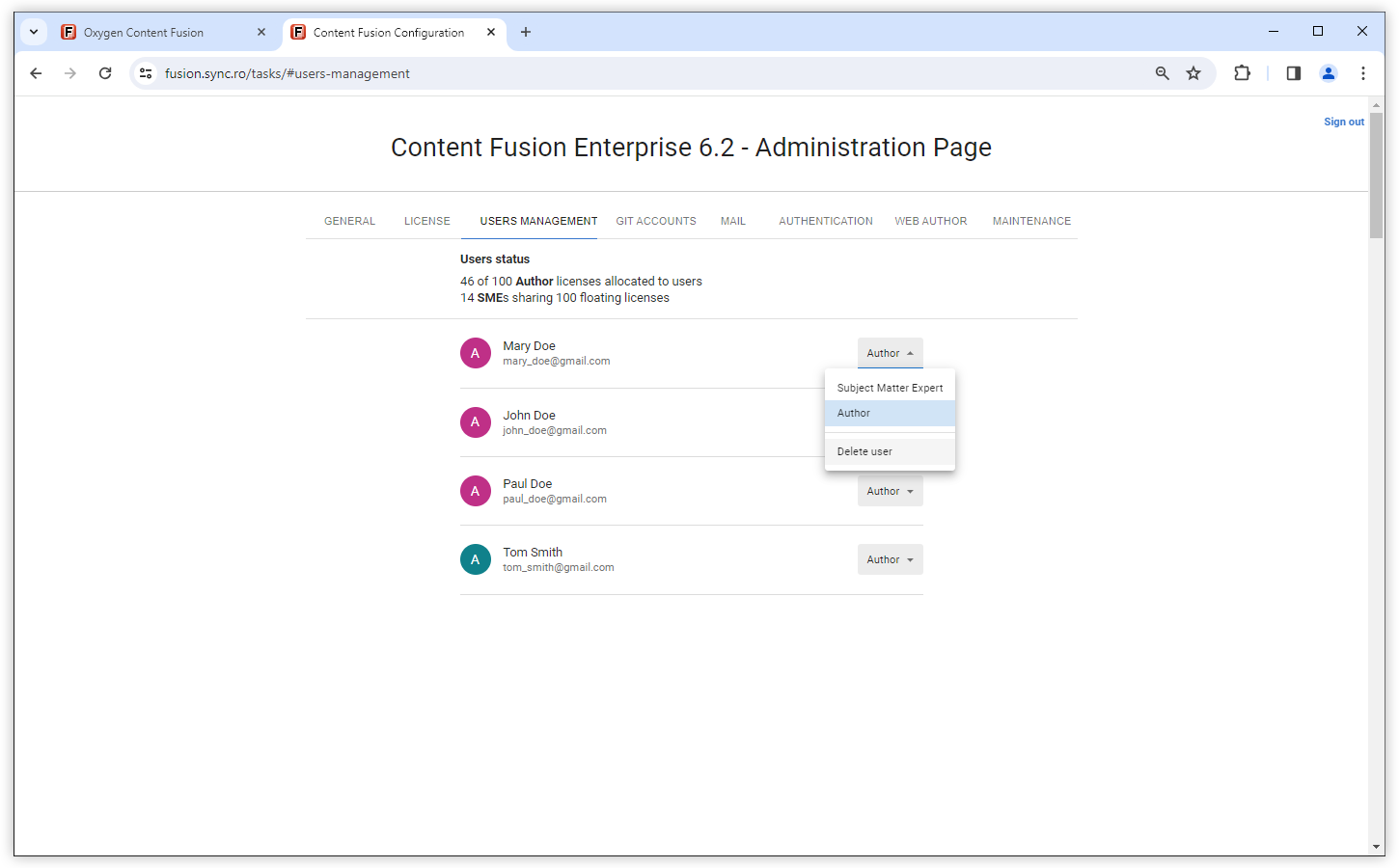1399x868 pixels.
Task: Click the browser forward arrow
Action: [x=70, y=73]
